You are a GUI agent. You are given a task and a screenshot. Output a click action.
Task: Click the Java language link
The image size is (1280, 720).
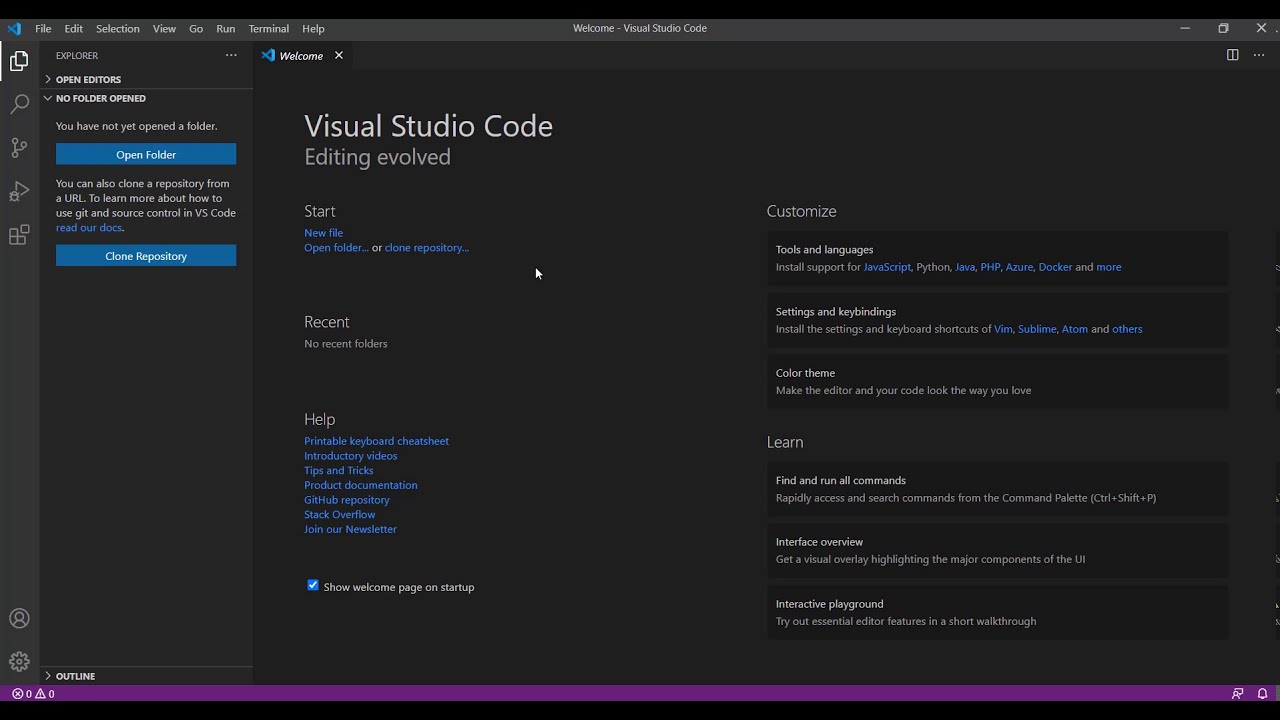(965, 267)
